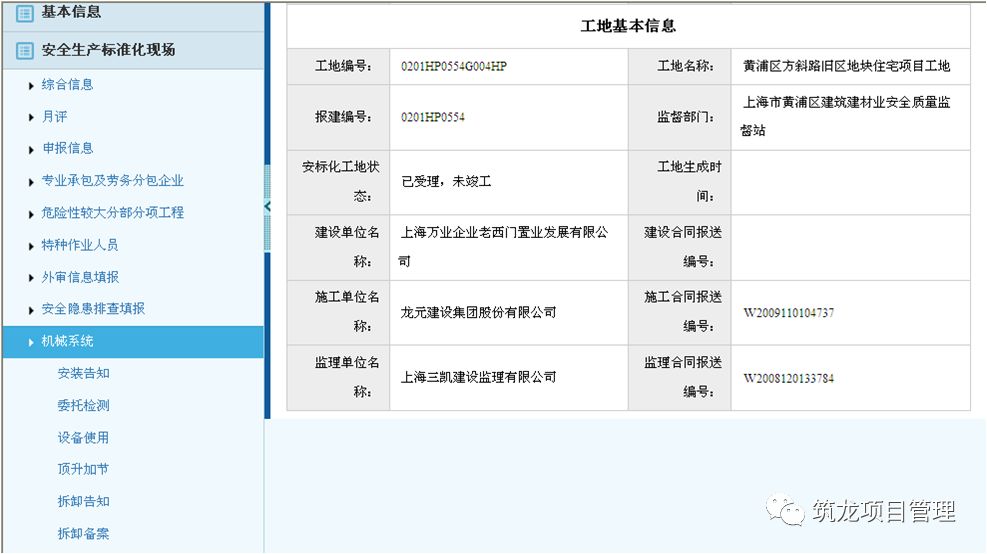
Task: Open the 基本信息 section header
Action: coord(133,16)
